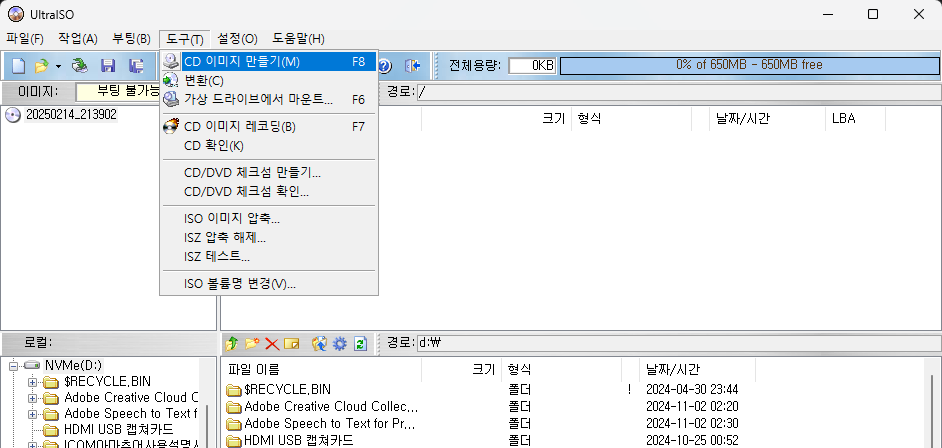Click the Save As toolbar icon

click(135, 66)
